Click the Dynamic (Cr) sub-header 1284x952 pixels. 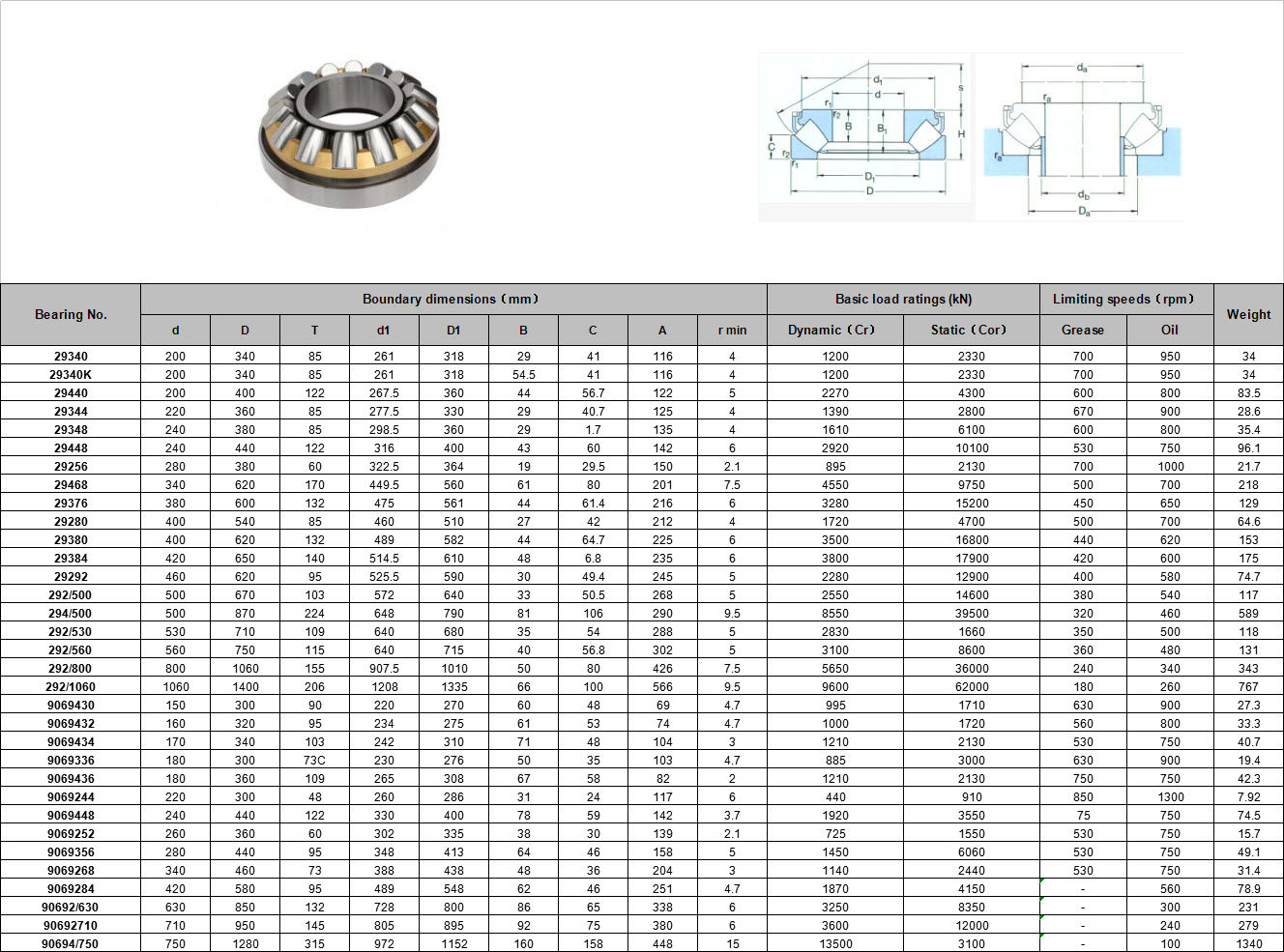click(x=835, y=330)
